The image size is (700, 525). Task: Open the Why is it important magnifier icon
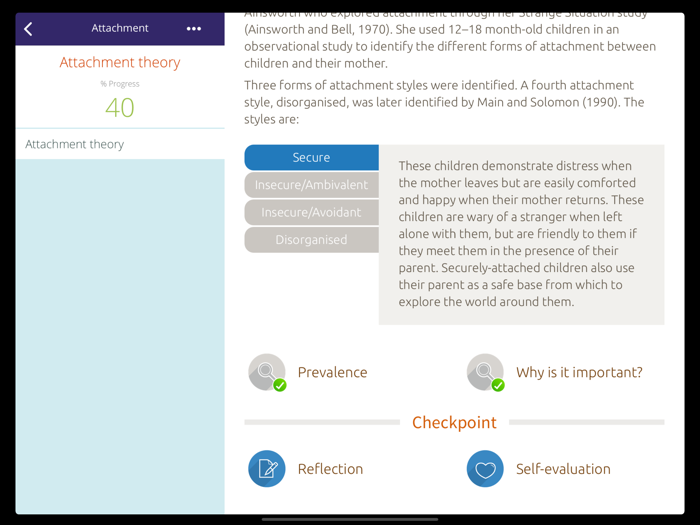pyautogui.click(x=484, y=371)
